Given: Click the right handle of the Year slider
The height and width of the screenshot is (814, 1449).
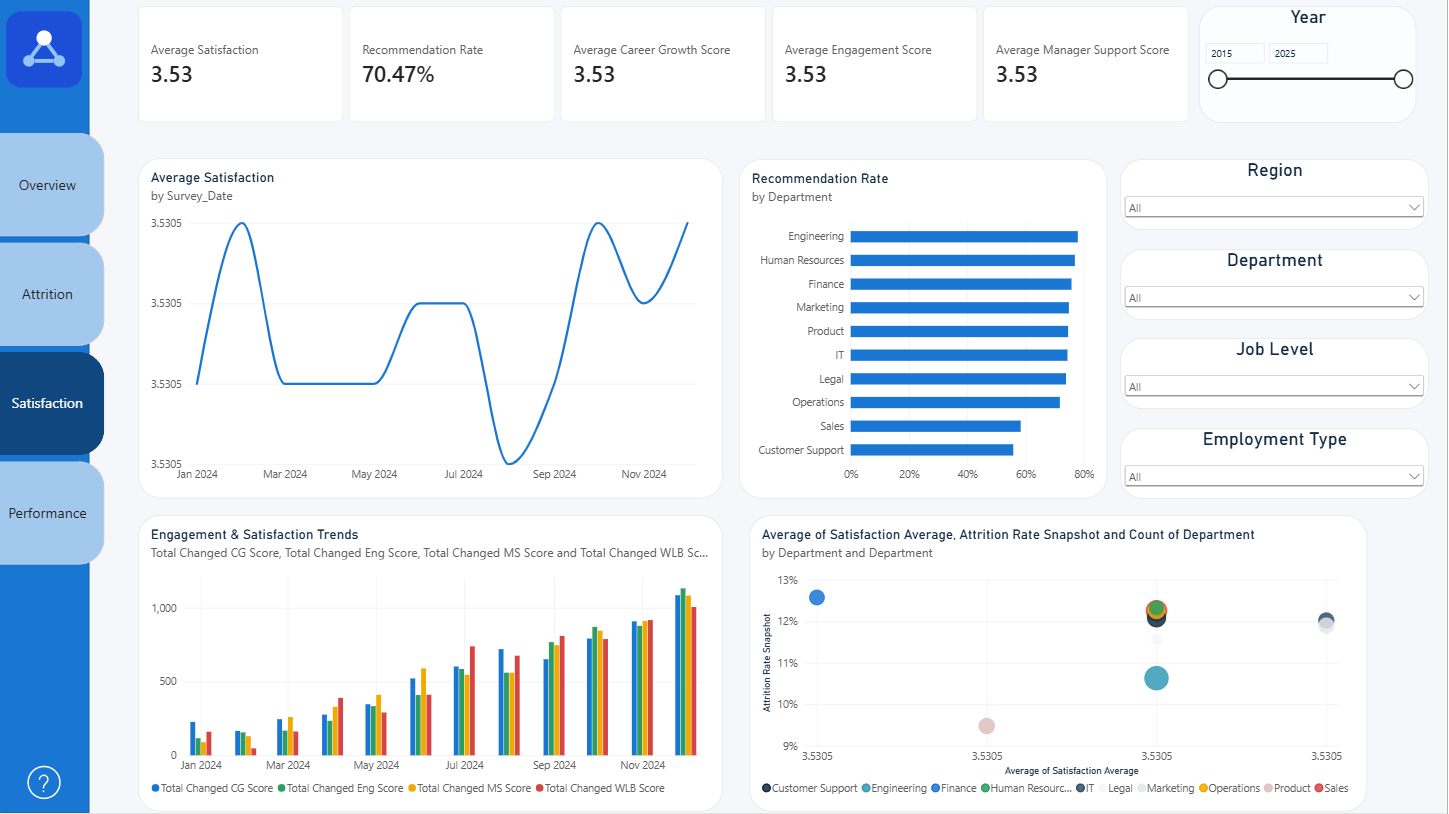Looking at the screenshot, I should click(x=1403, y=79).
